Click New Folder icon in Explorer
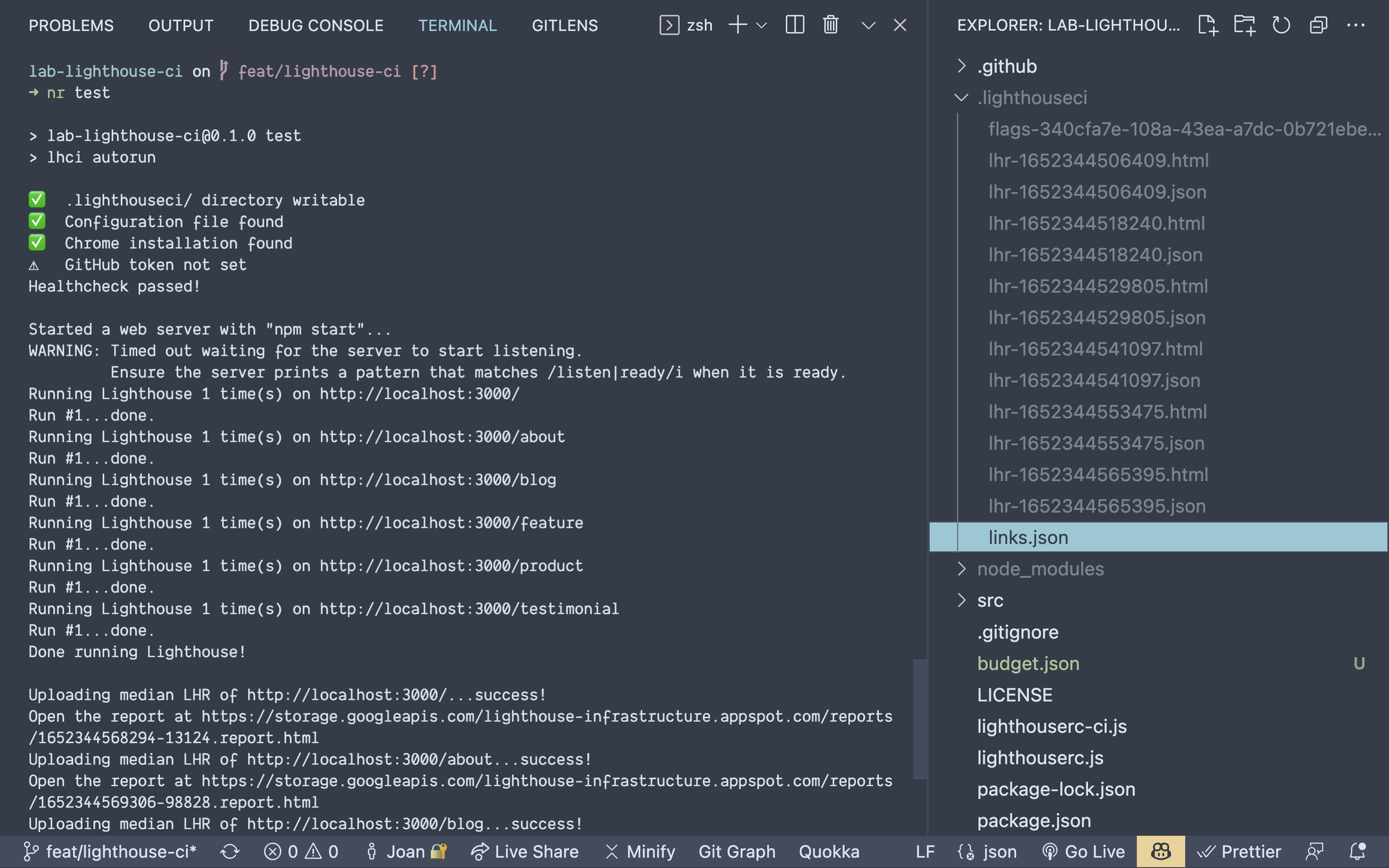 [1244, 25]
